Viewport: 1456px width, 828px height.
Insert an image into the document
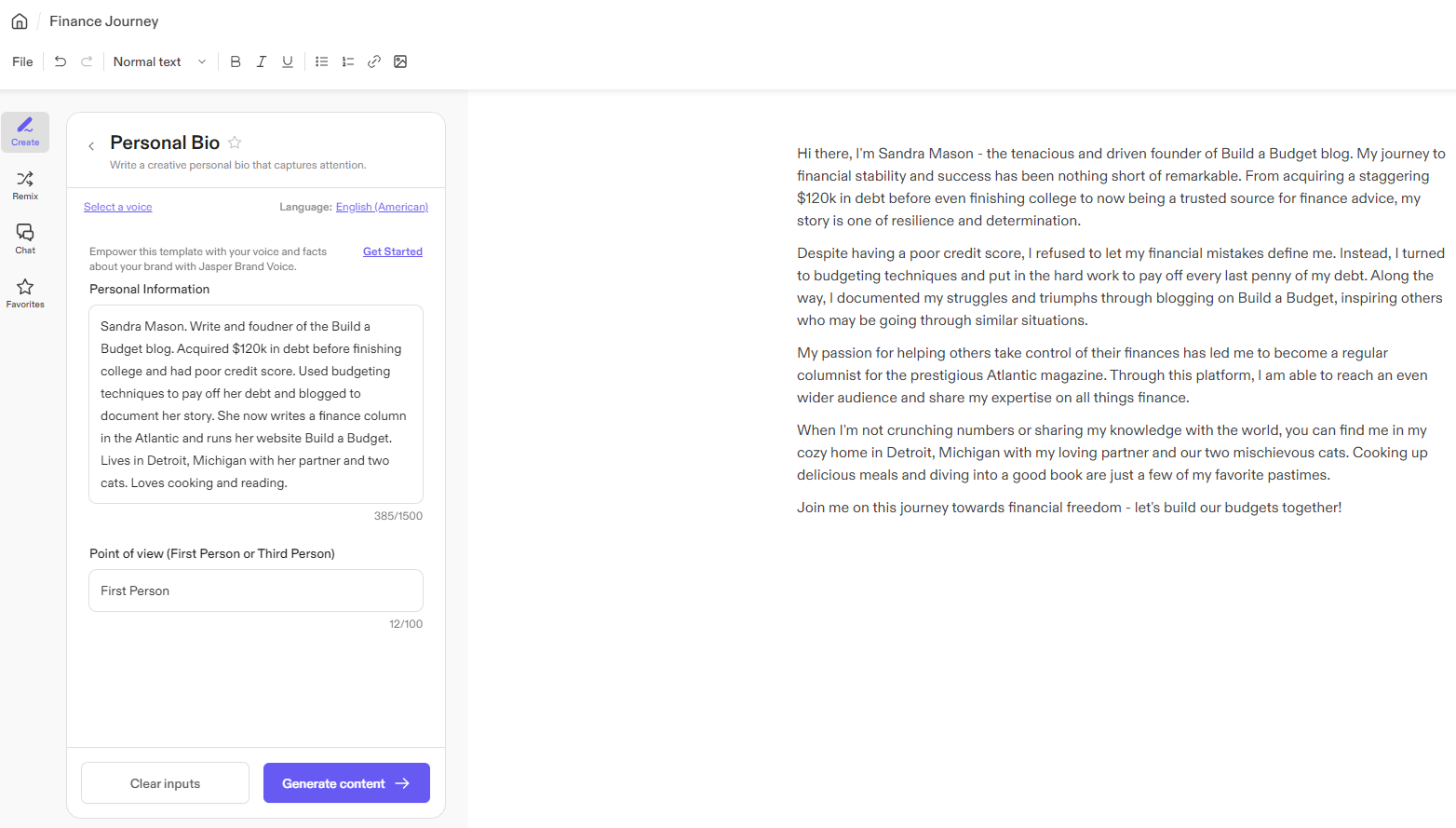pos(400,61)
